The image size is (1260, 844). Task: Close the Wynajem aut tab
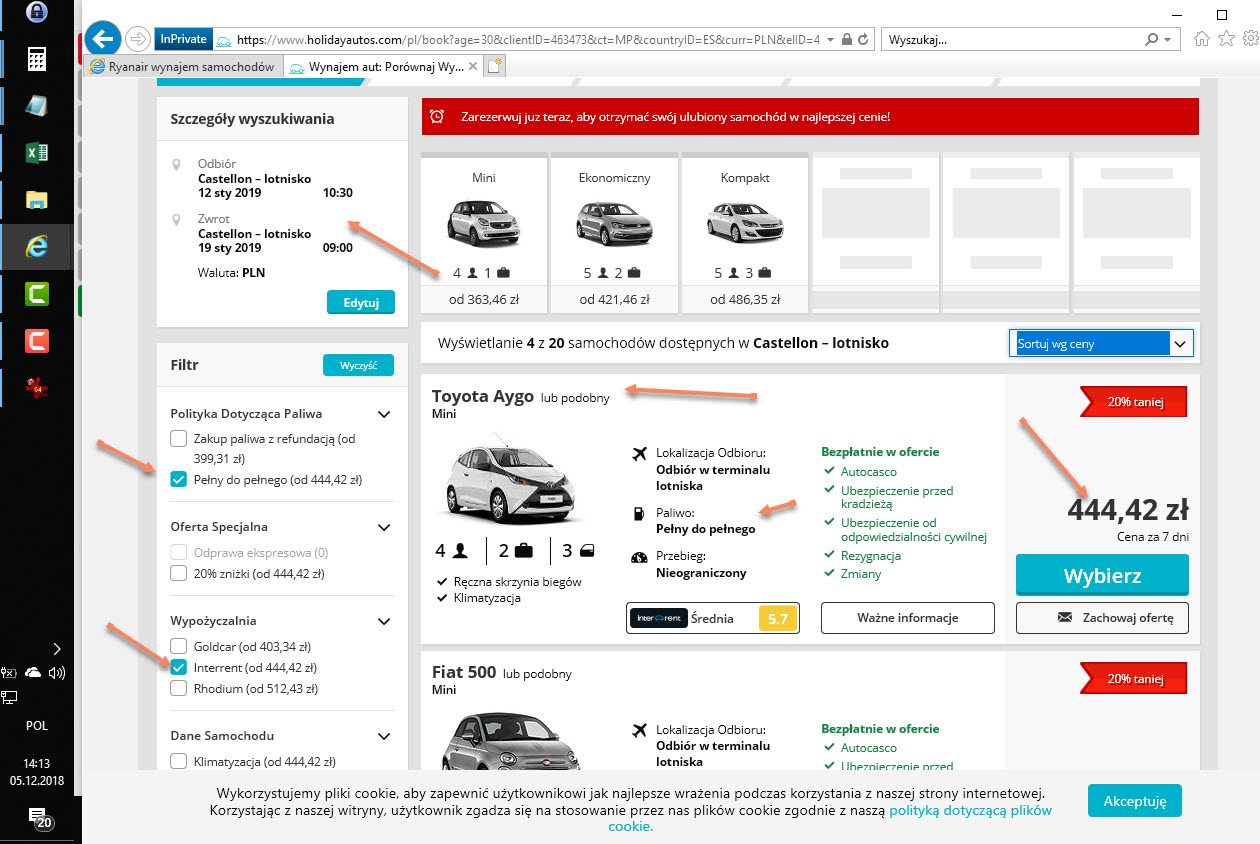point(473,66)
